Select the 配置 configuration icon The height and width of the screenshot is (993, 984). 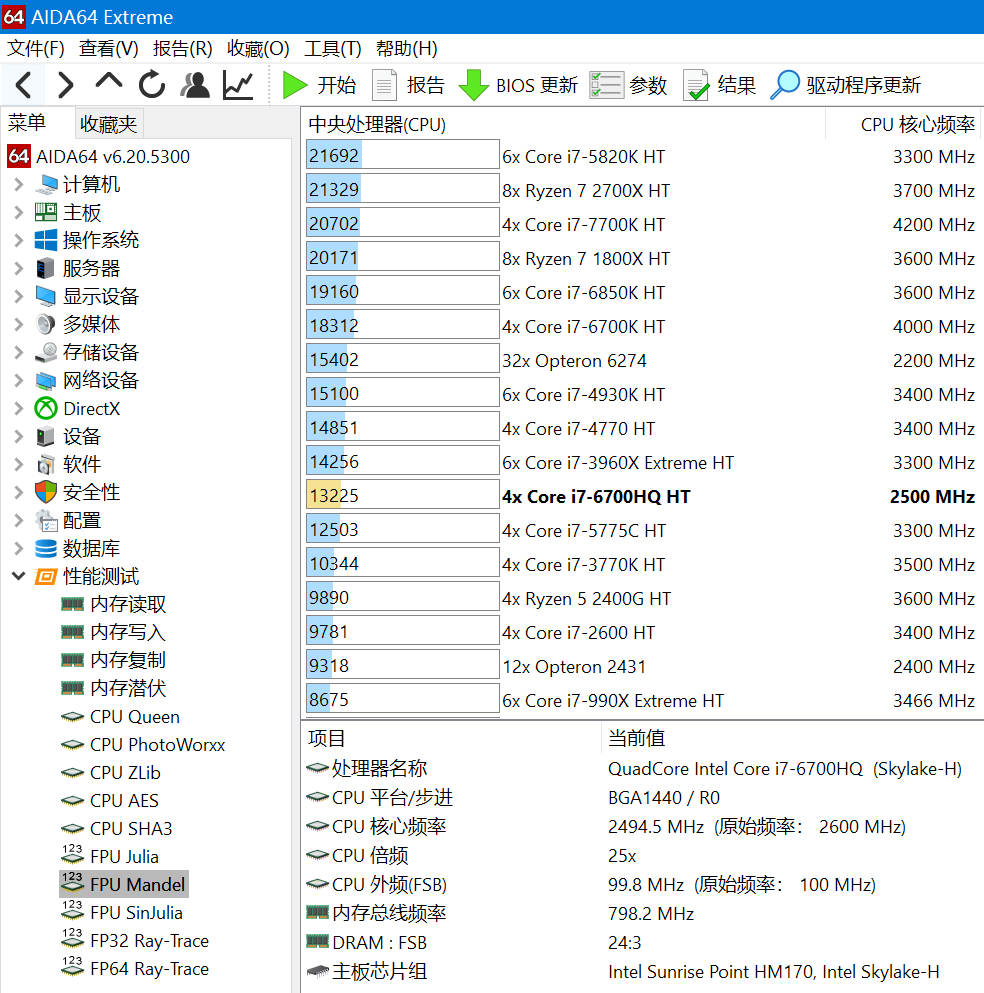[46, 521]
